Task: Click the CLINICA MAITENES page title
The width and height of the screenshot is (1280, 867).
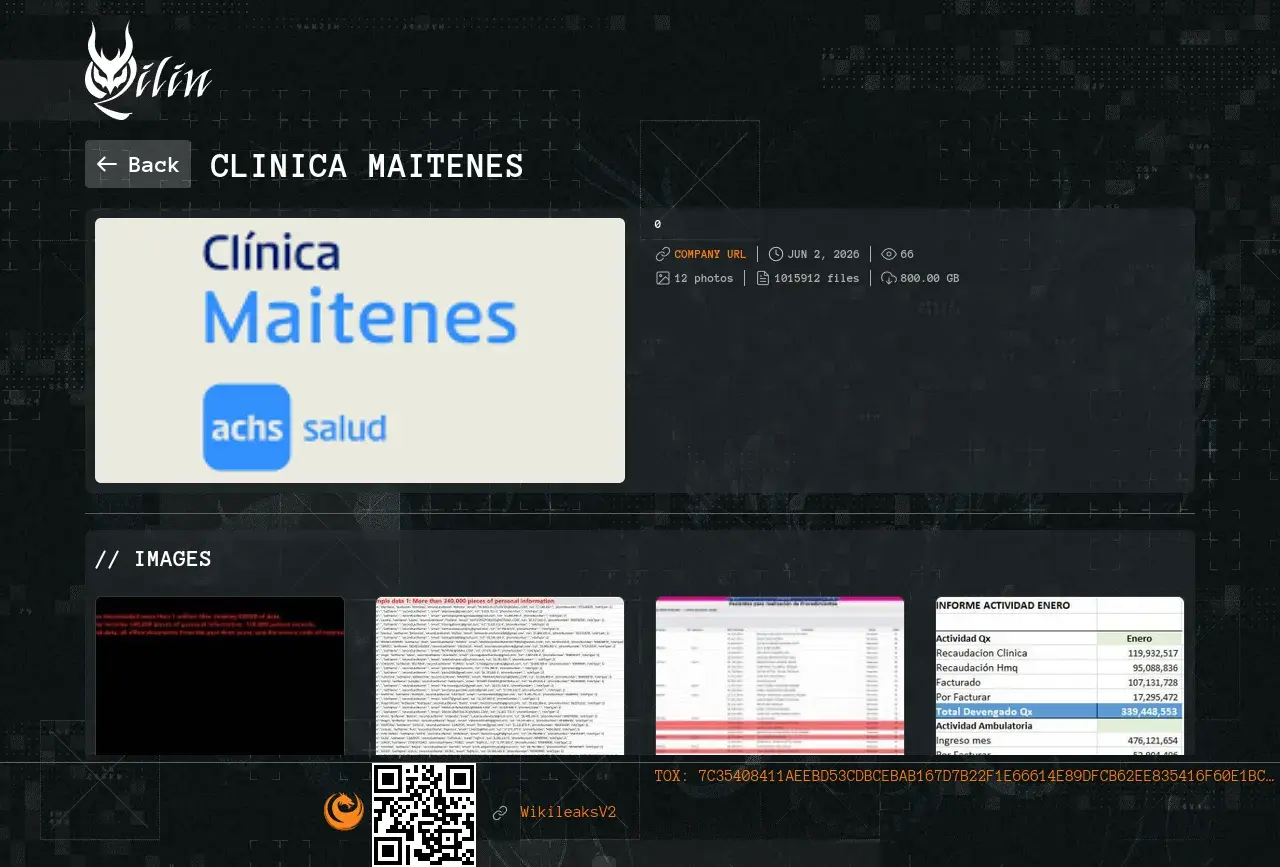Action: [x=367, y=166]
